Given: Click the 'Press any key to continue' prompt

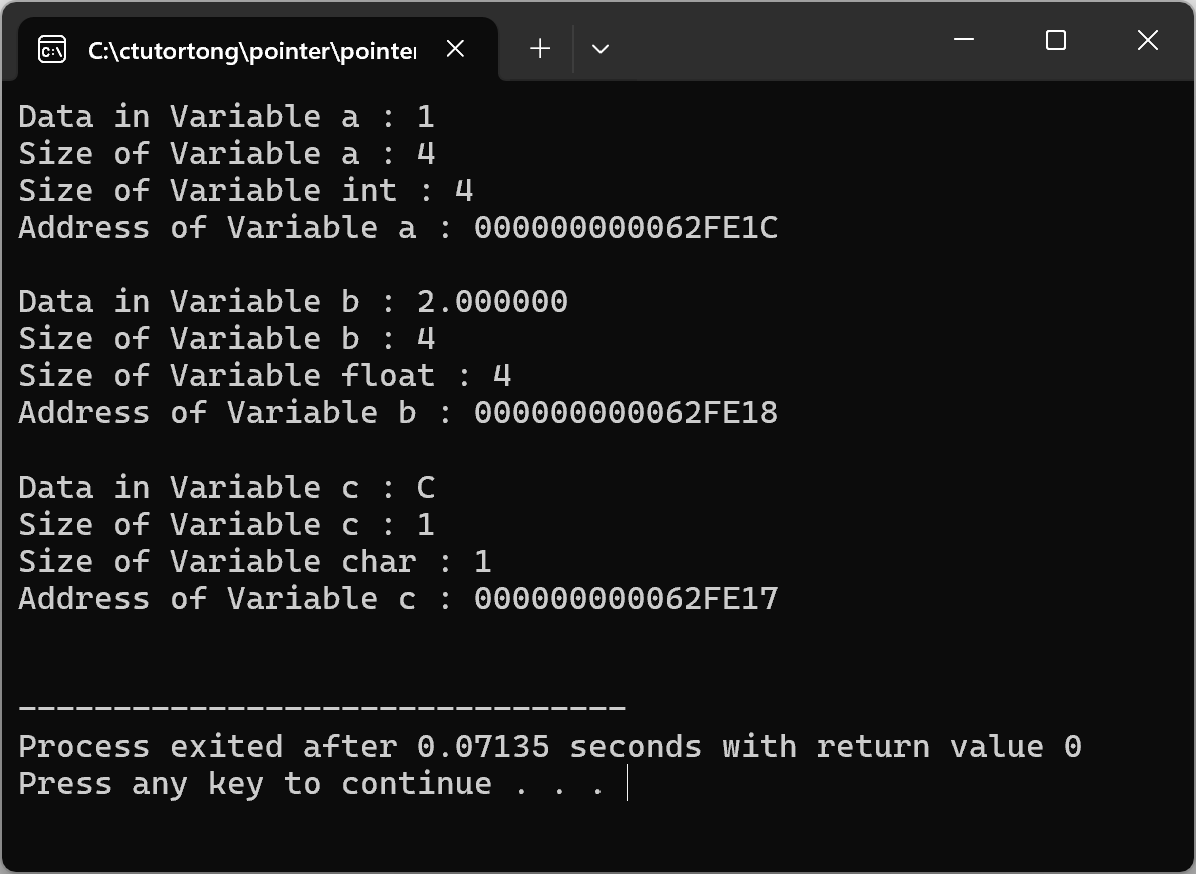Looking at the screenshot, I should 312,784.
